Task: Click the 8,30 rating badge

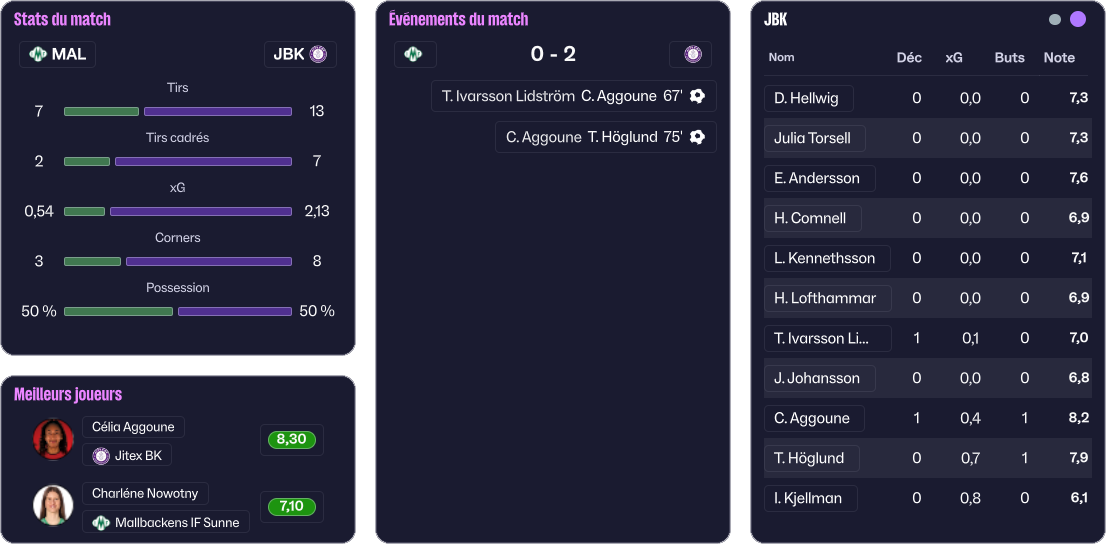Action: point(291,440)
